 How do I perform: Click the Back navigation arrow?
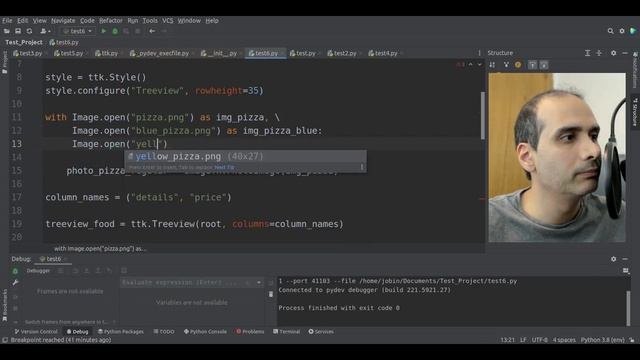(x=152, y=31)
